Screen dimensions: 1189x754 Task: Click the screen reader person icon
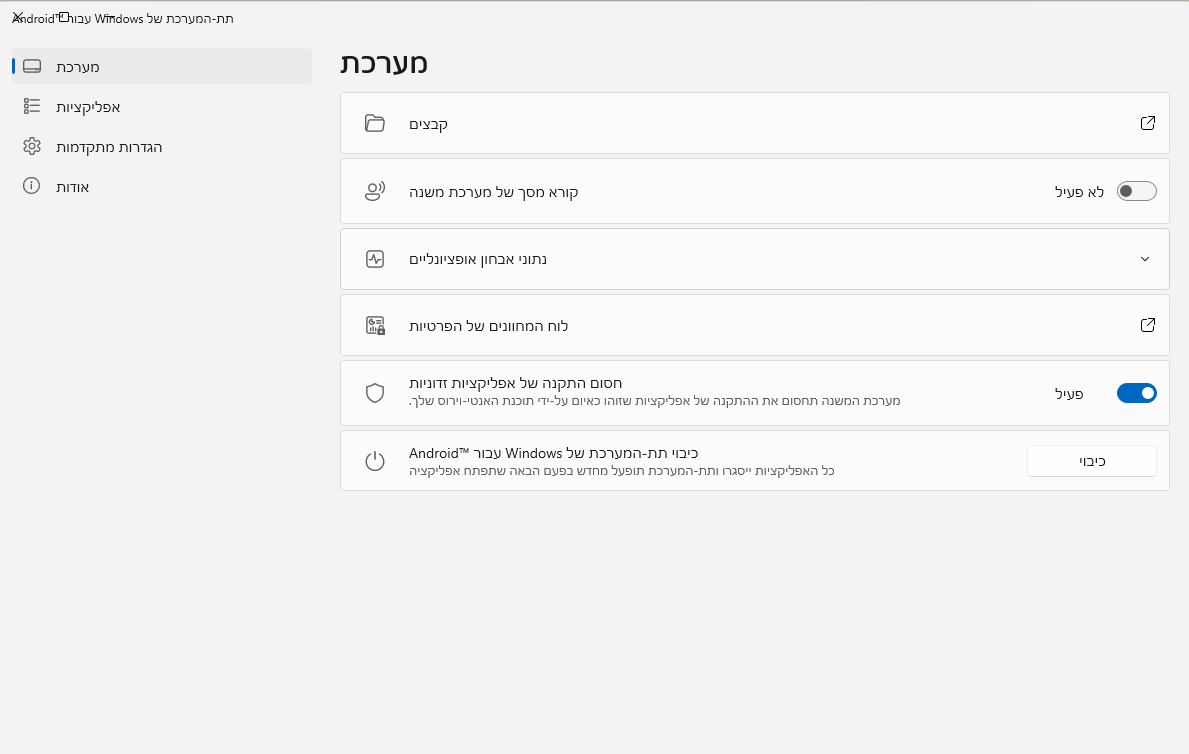[375, 191]
